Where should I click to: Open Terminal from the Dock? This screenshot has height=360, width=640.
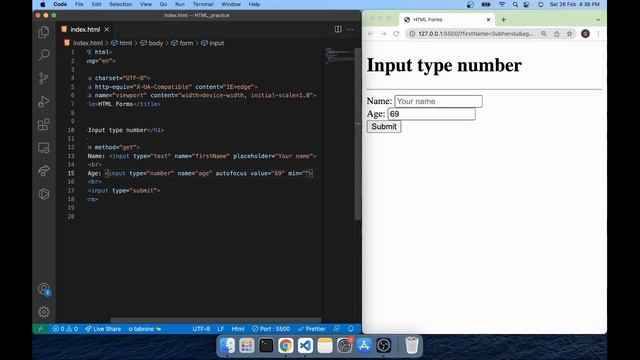(x=266, y=346)
